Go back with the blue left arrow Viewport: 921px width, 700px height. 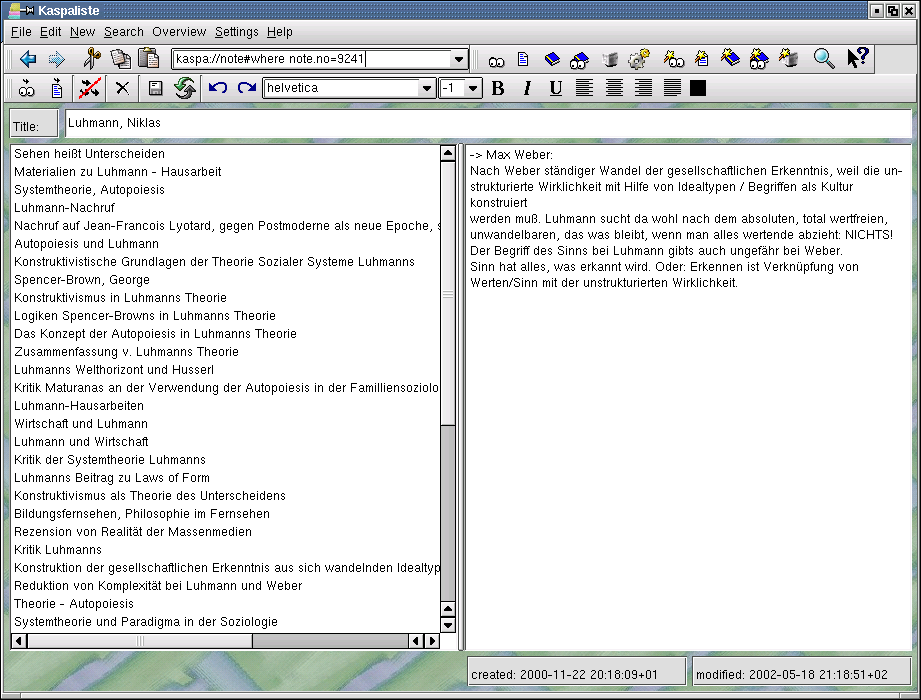coord(28,59)
